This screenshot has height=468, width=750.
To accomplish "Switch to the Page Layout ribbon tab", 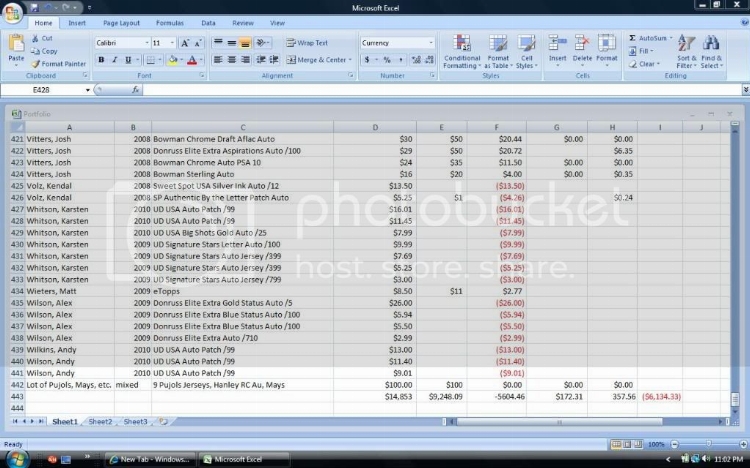I will (121, 23).
